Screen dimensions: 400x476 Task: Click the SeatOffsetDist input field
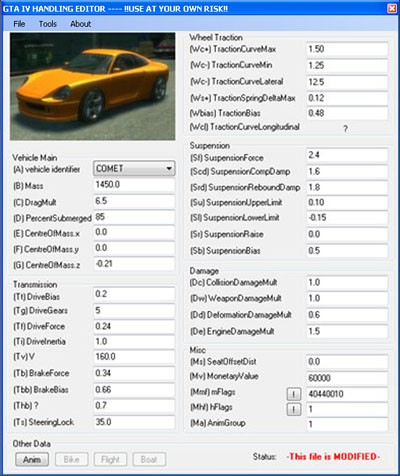(x=347, y=362)
